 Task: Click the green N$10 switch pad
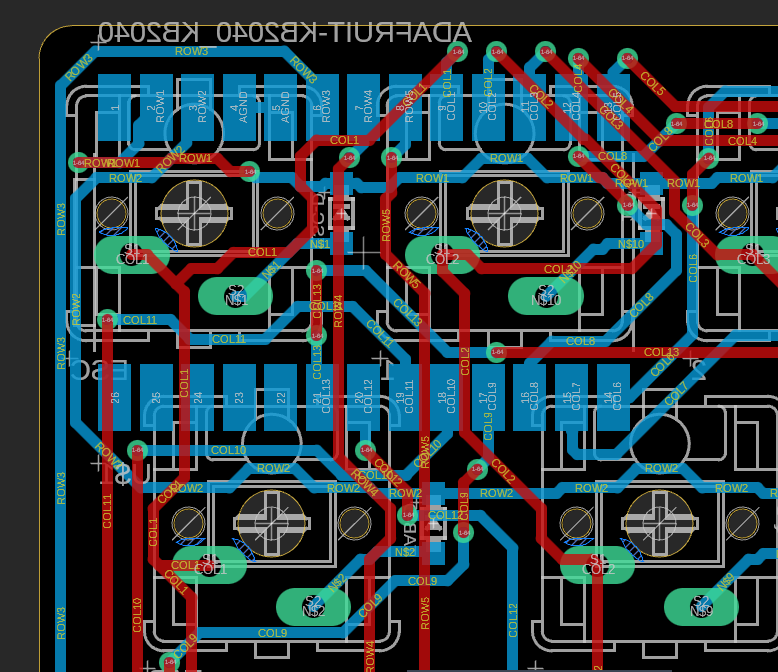tap(545, 296)
